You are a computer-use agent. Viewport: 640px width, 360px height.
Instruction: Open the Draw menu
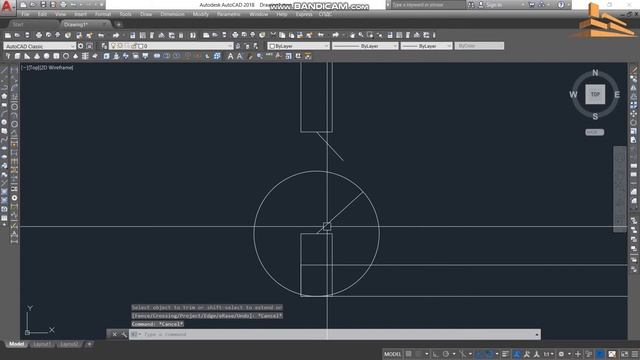coord(146,14)
